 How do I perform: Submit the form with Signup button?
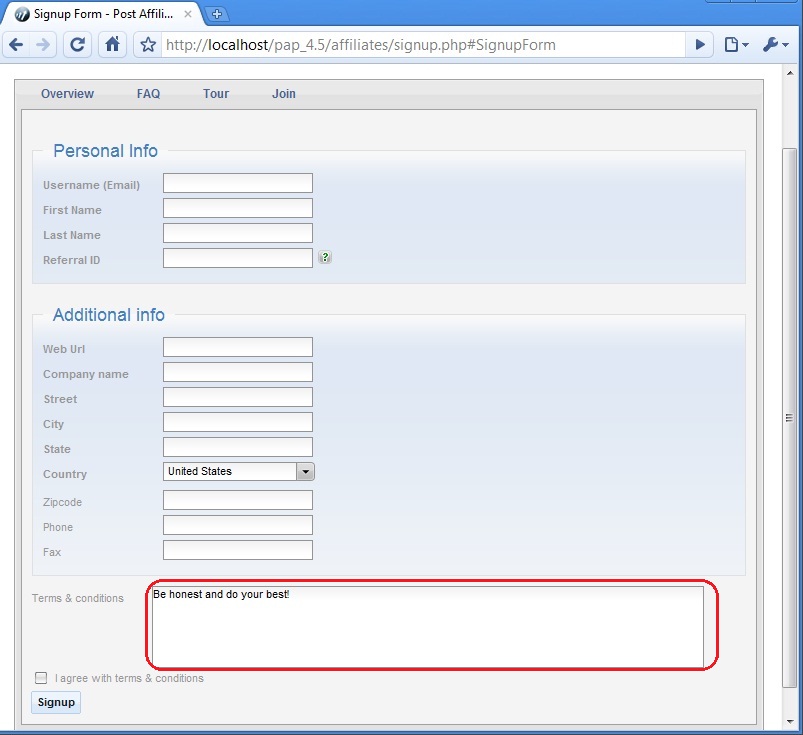tap(56, 702)
